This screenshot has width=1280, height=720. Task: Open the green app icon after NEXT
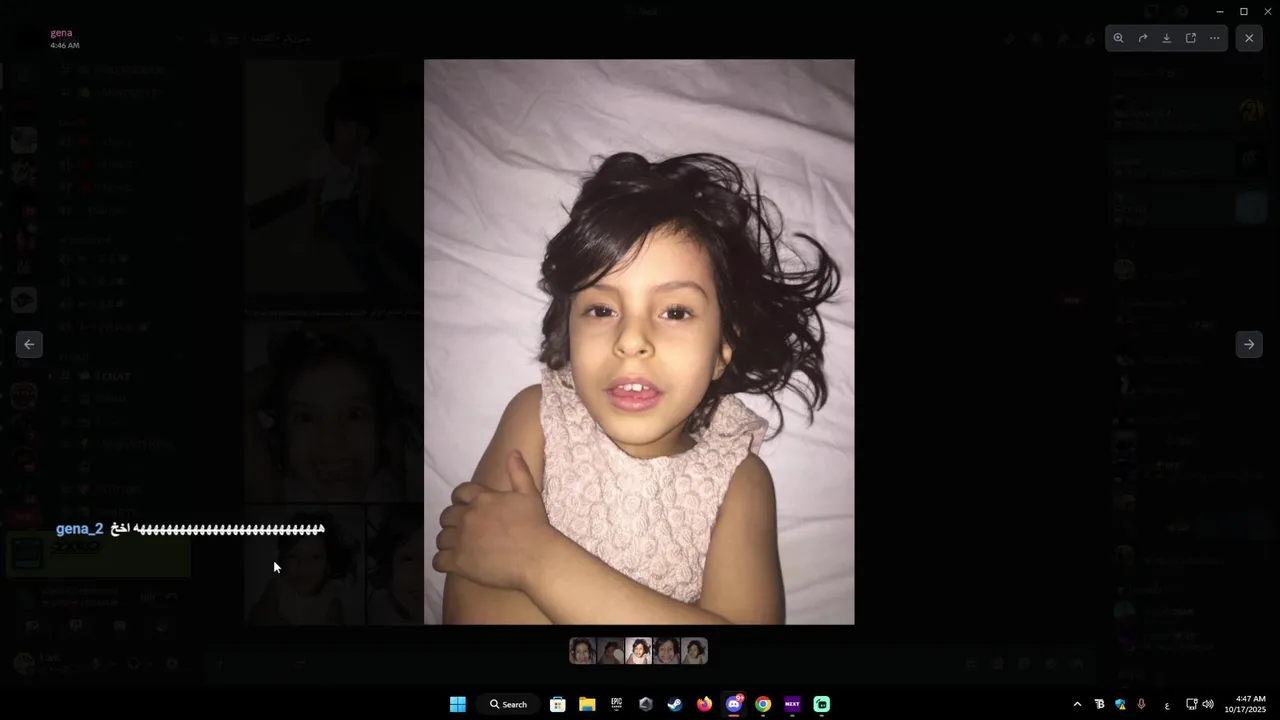[822, 704]
